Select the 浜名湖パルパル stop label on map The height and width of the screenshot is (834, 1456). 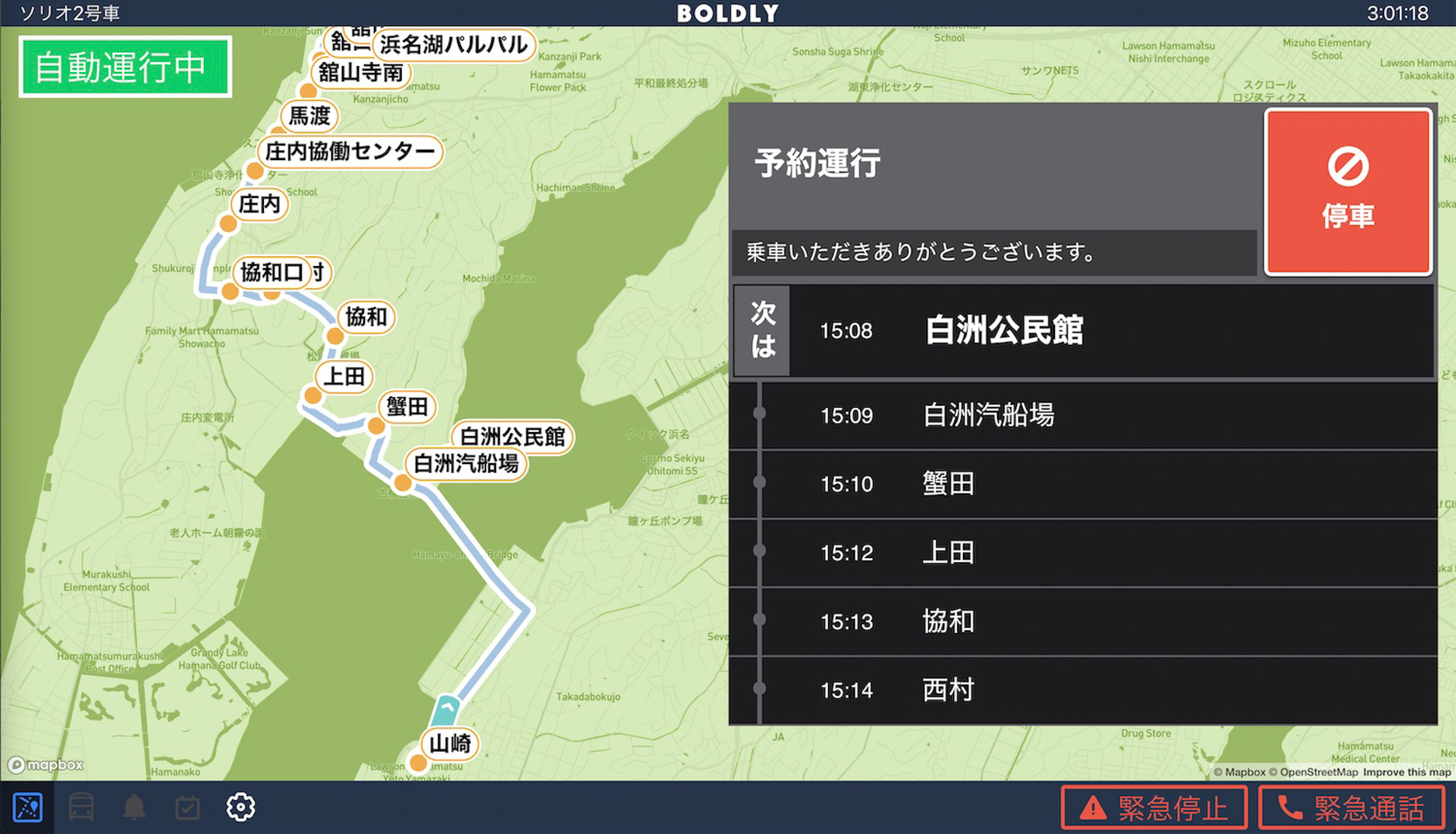click(453, 45)
